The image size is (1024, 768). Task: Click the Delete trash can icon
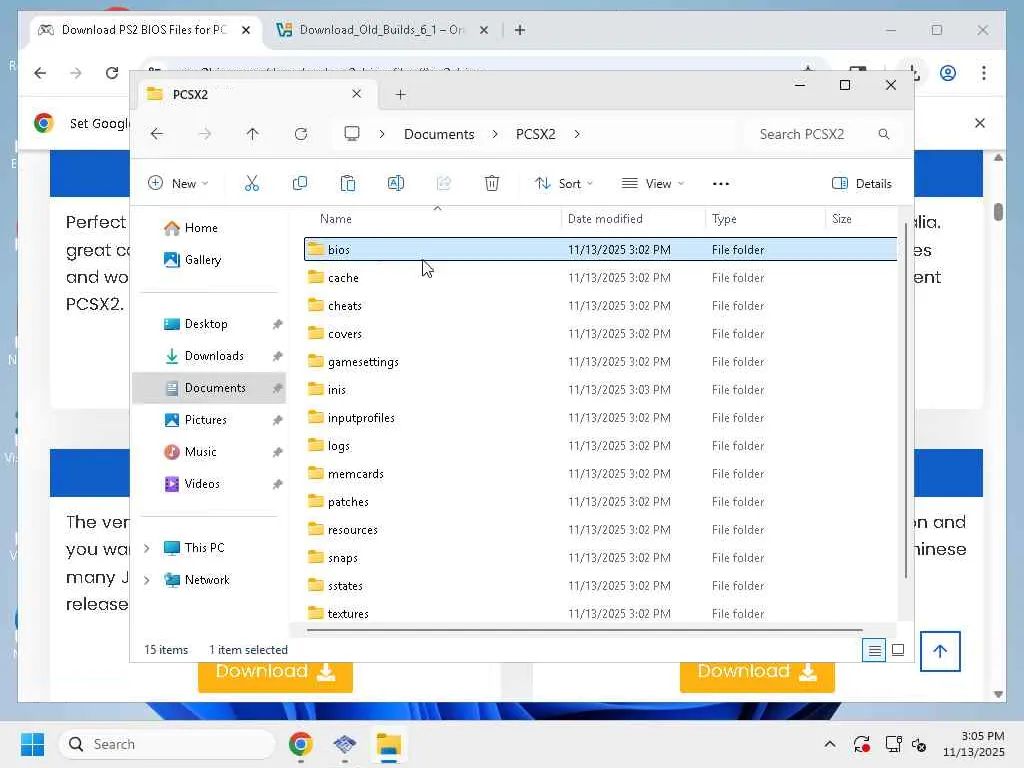492,184
